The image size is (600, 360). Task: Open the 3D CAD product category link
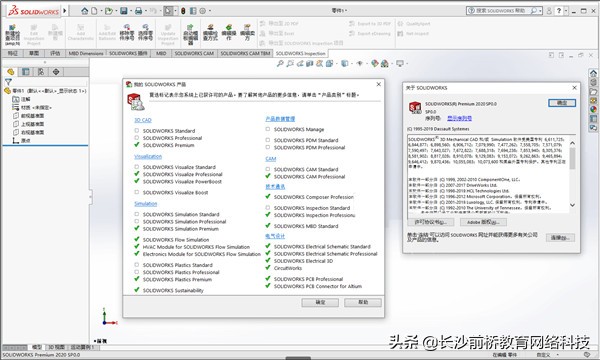[143, 120]
